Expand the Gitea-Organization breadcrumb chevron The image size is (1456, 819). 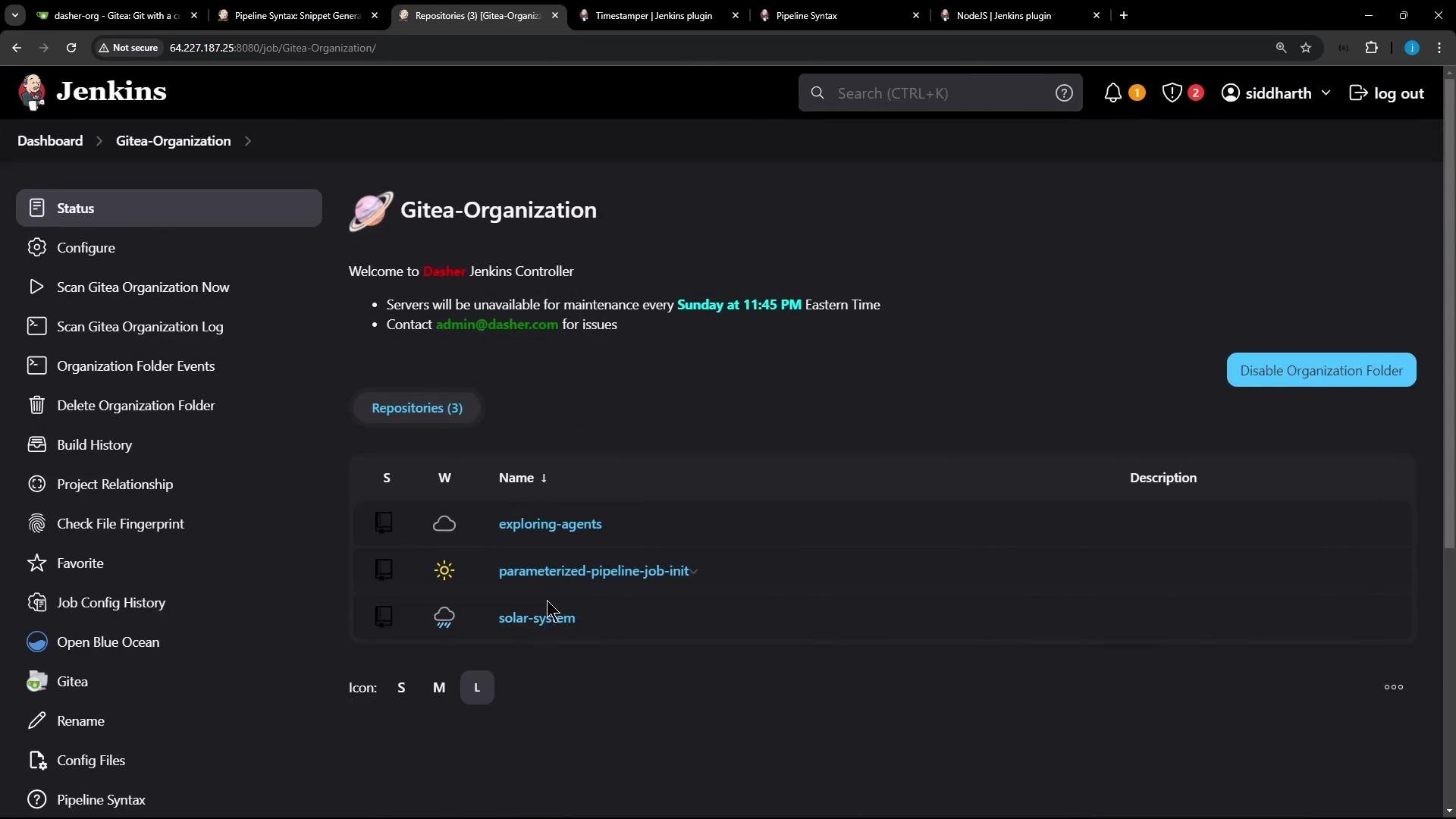point(247,141)
